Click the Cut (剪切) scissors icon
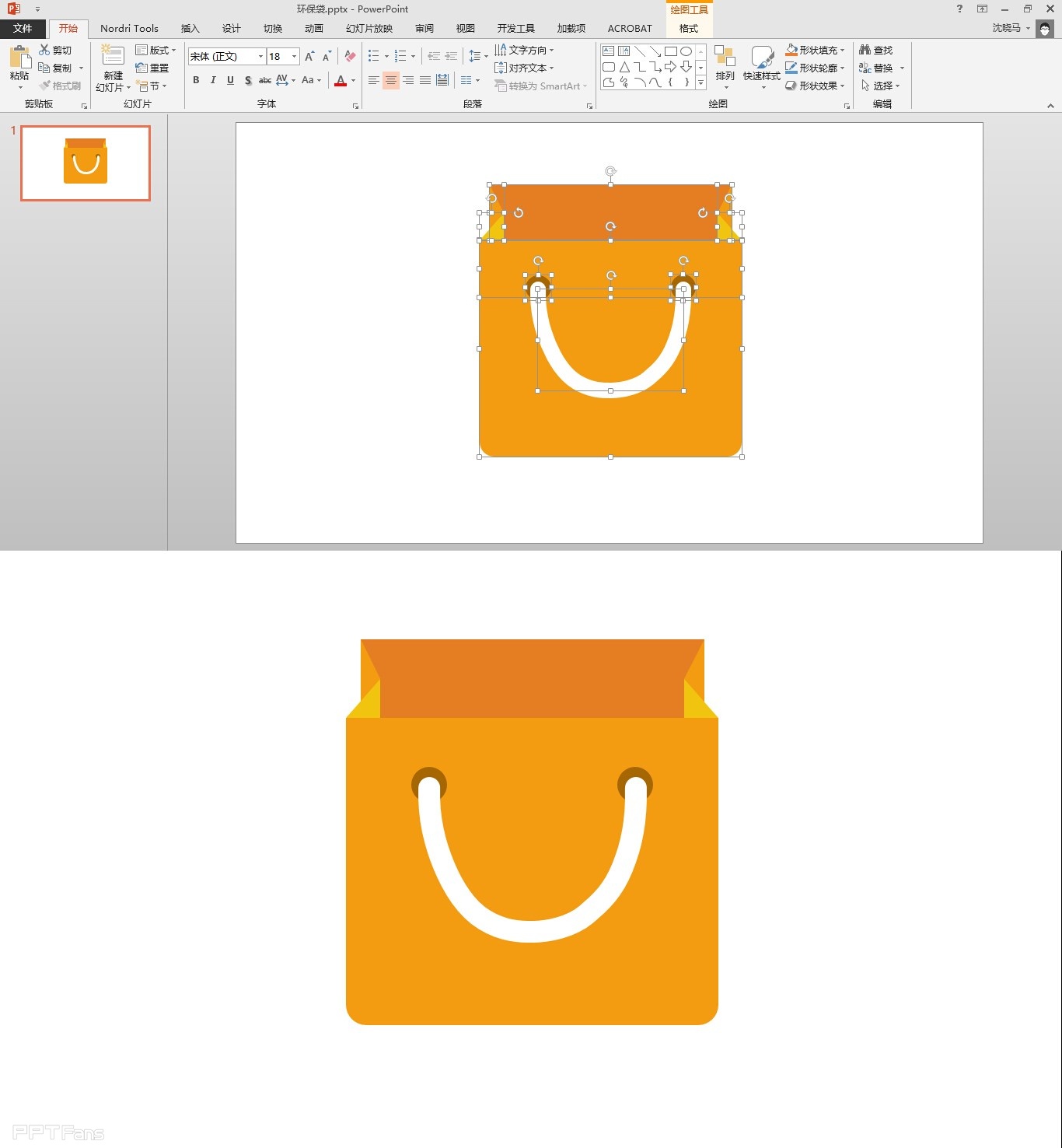The height and width of the screenshot is (1148, 1062). [45, 50]
